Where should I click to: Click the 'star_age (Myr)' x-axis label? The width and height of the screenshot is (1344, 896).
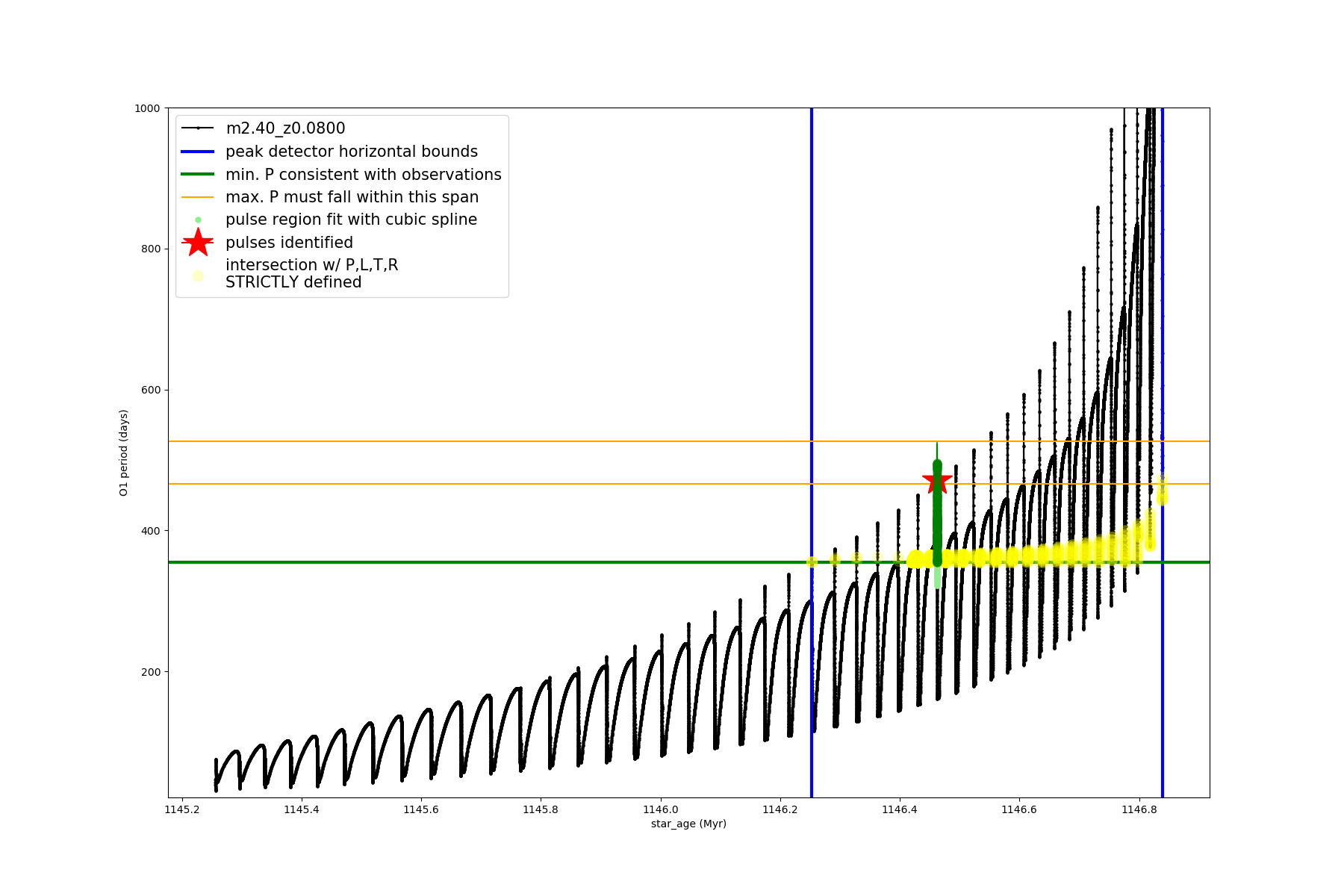click(688, 824)
